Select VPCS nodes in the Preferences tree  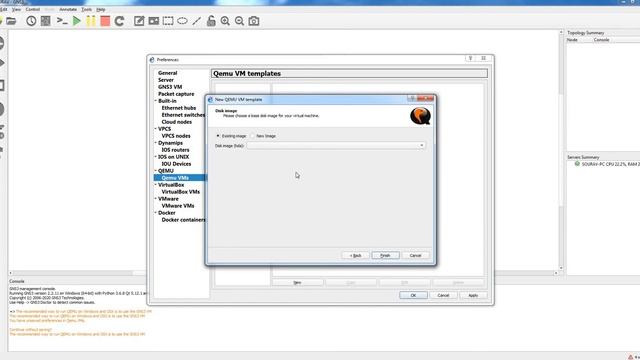176,136
